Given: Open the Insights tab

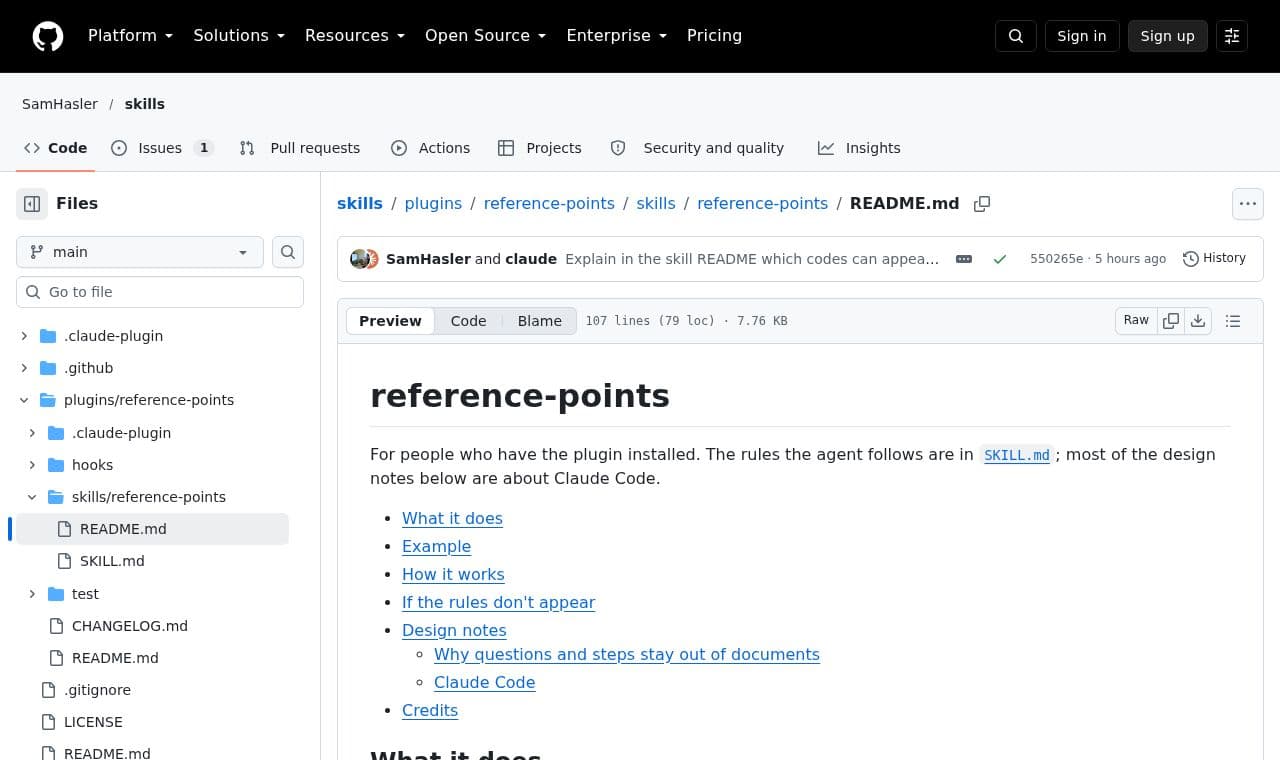Looking at the screenshot, I should (859, 148).
